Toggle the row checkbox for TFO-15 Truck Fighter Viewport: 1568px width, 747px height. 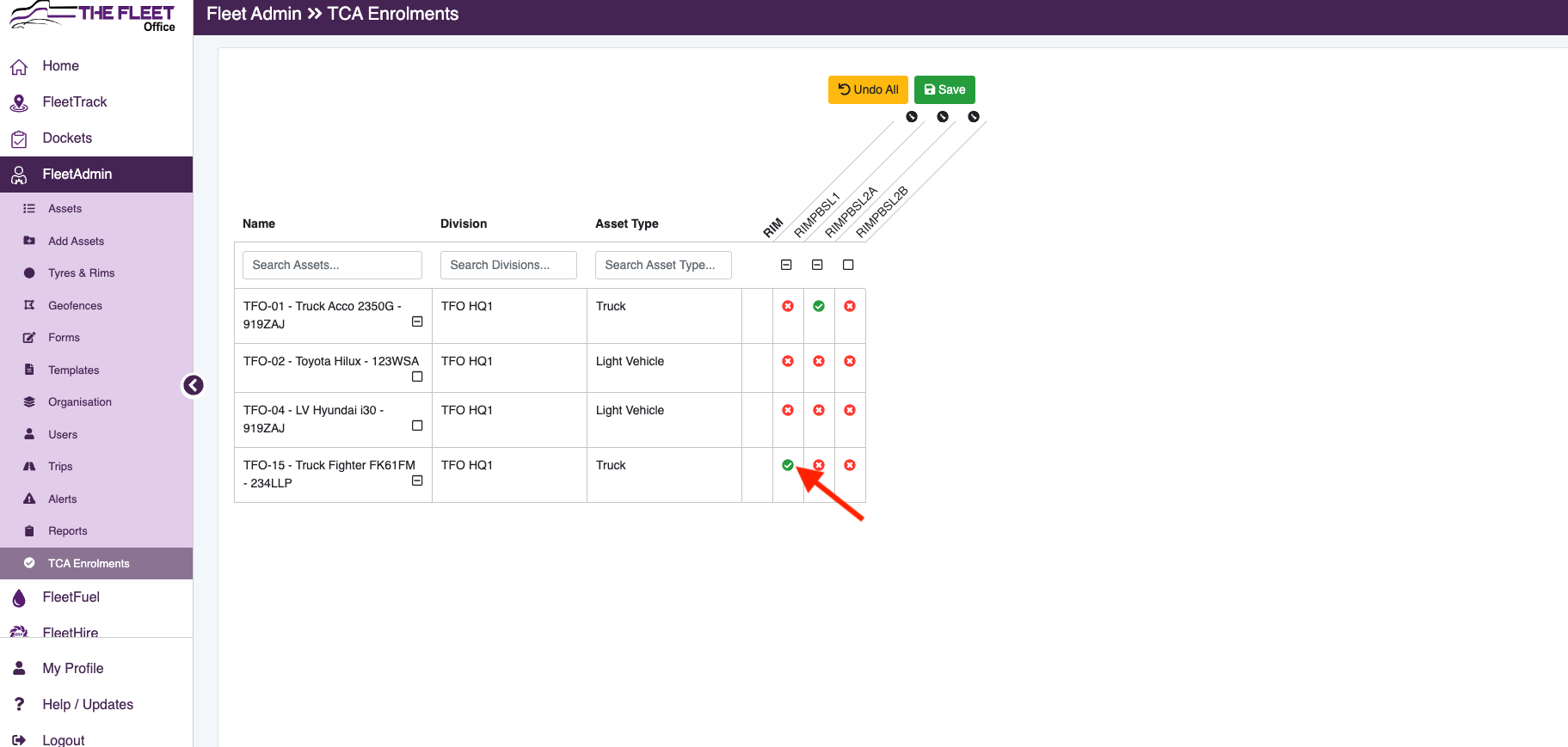pos(417,481)
